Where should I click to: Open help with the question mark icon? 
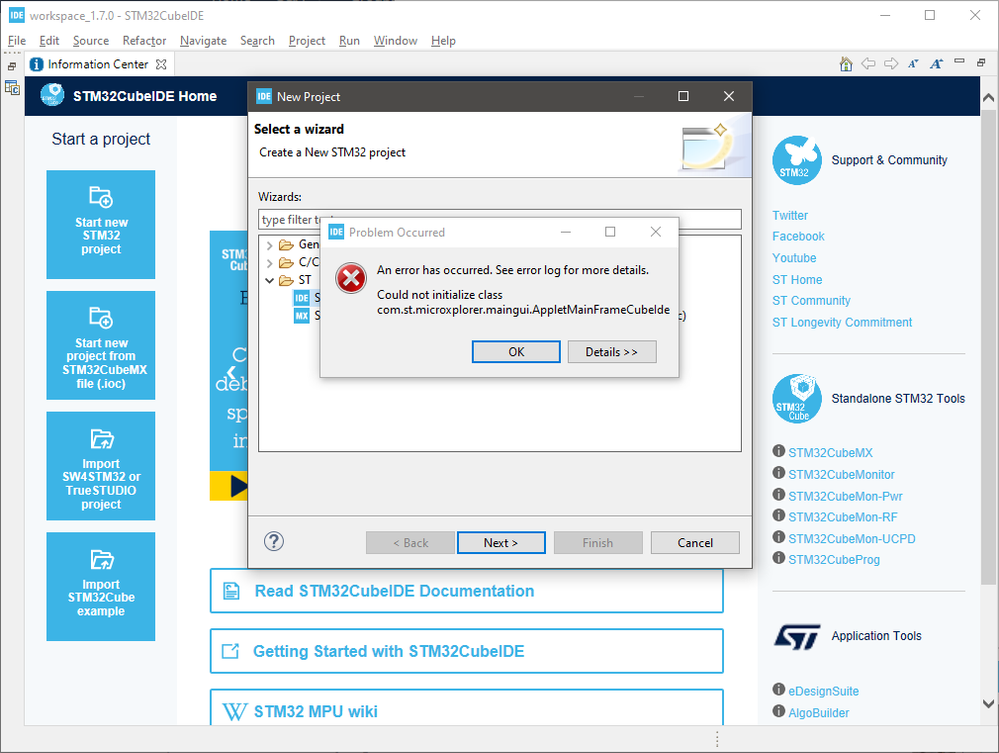(x=274, y=541)
